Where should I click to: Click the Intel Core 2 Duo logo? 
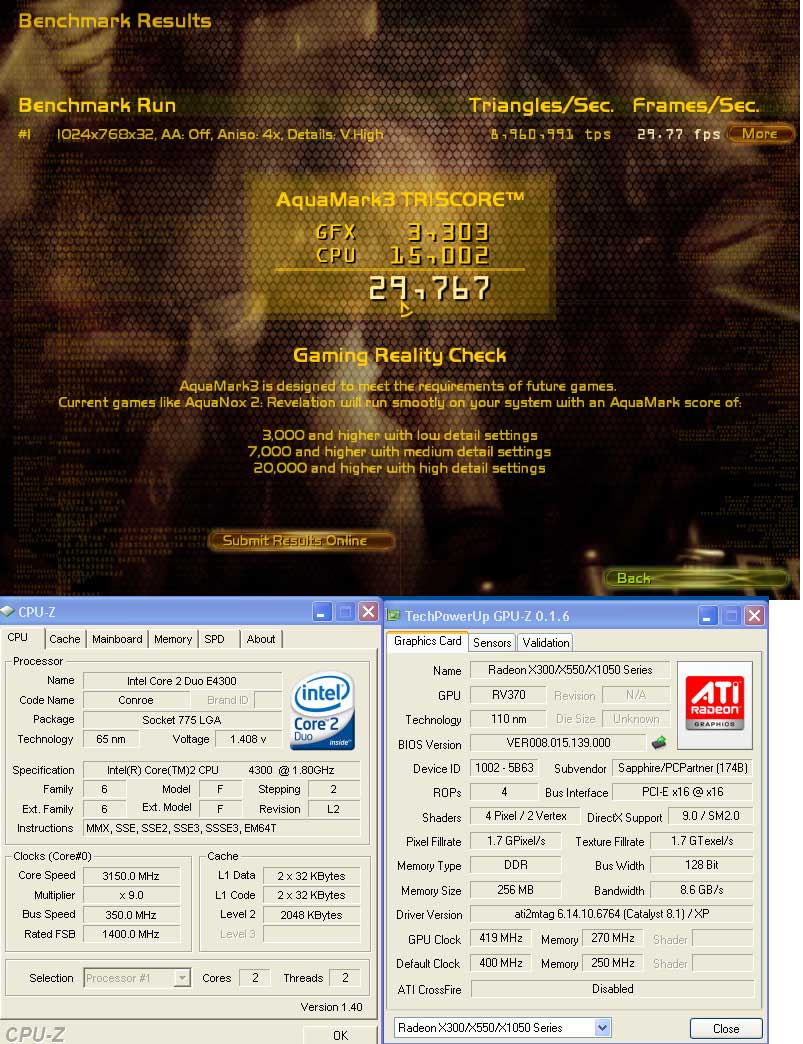(323, 710)
